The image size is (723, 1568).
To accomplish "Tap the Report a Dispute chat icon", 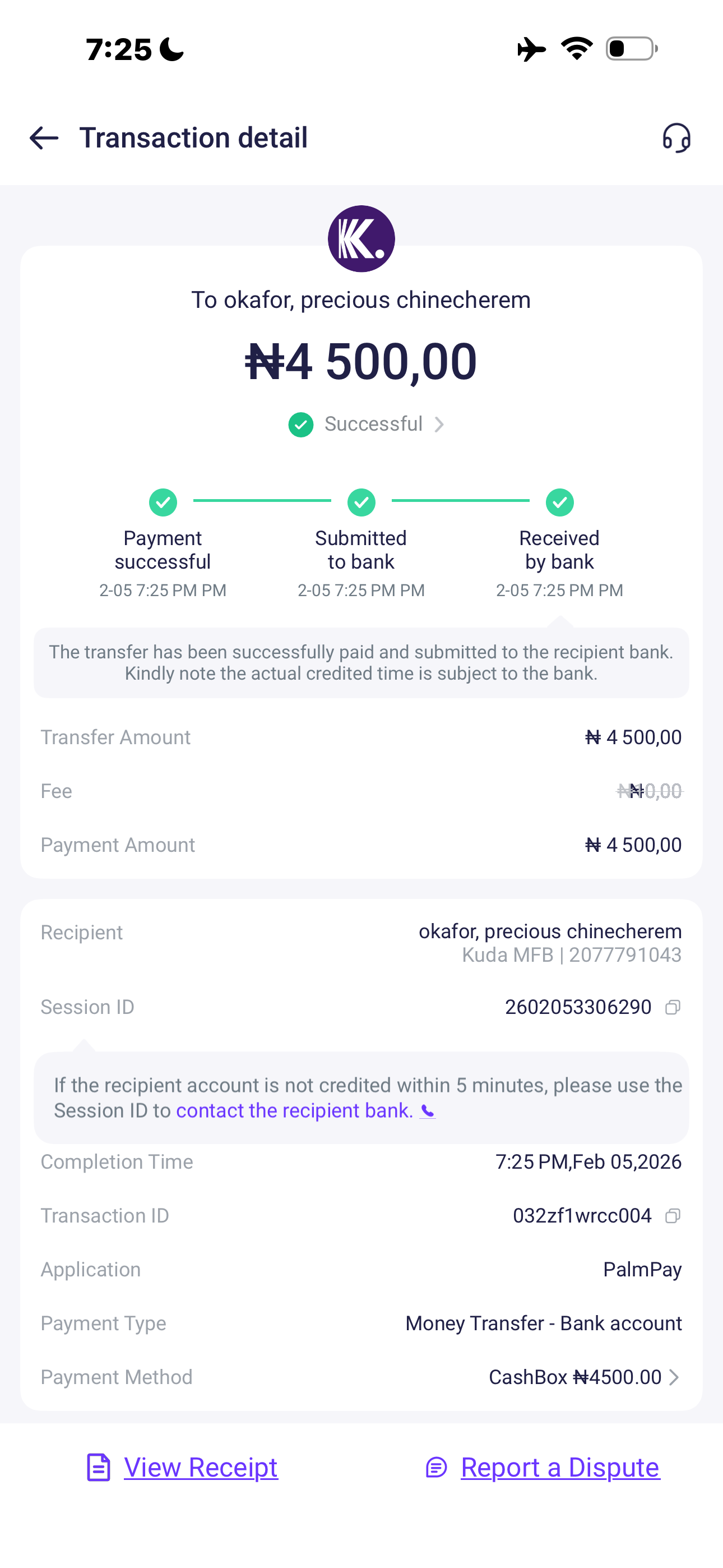I will (437, 1467).
